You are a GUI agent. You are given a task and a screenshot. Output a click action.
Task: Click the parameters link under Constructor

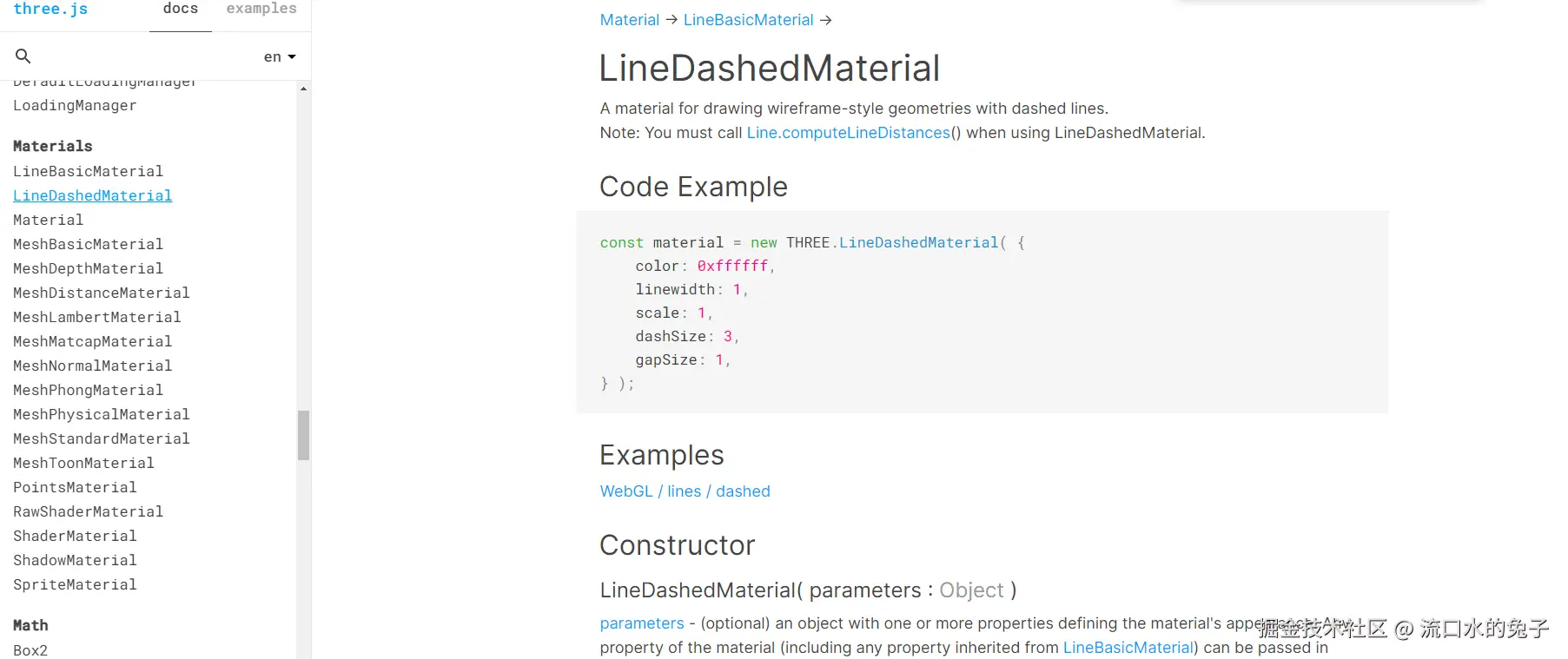click(x=642, y=623)
